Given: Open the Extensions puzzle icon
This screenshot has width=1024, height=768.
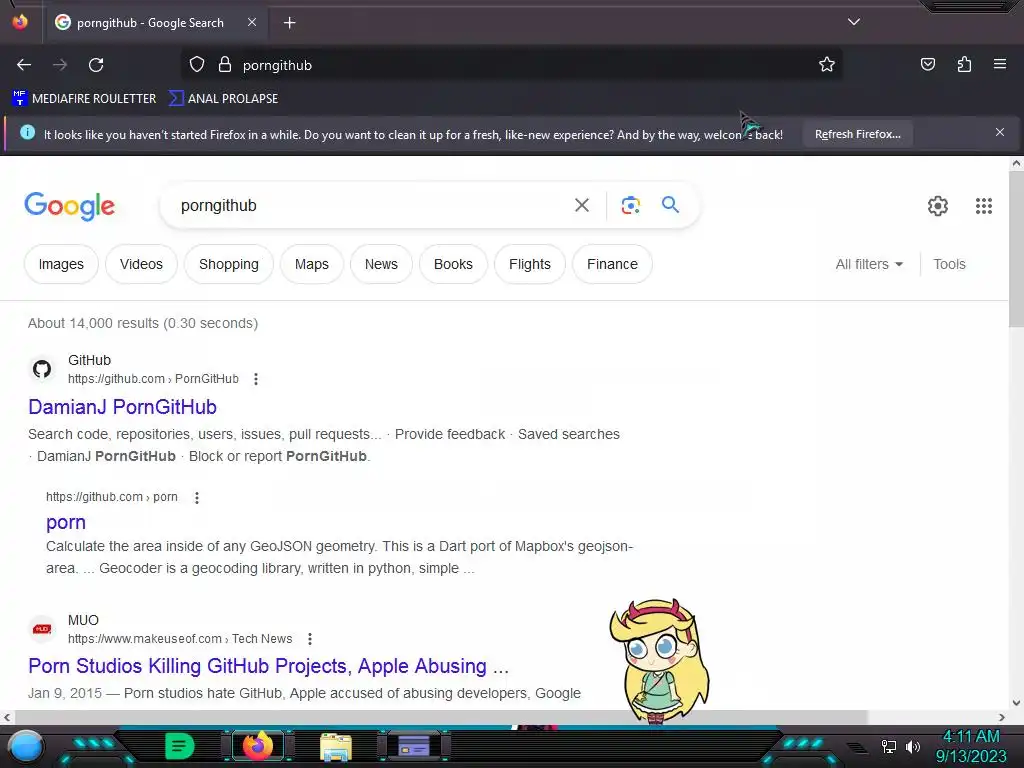Looking at the screenshot, I should (964, 64).
